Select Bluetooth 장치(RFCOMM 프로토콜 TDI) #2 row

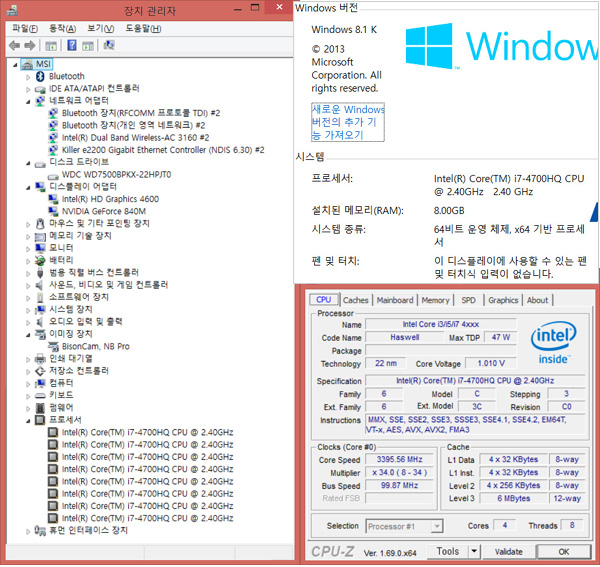(x=141, y=113)
